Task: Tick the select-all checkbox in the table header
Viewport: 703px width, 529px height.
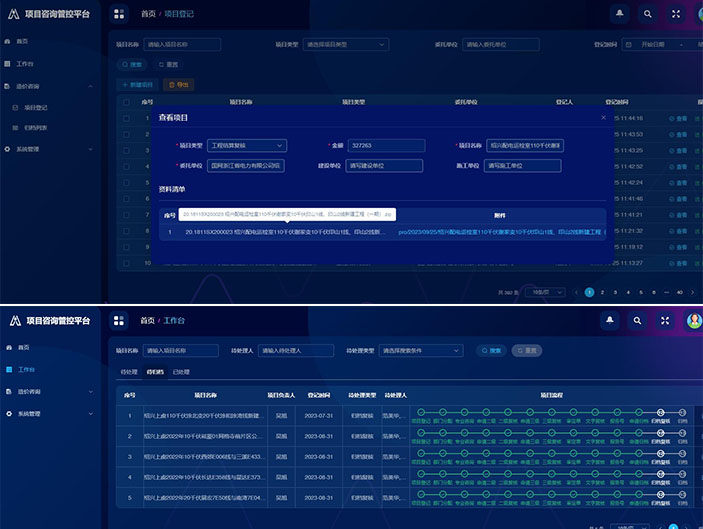Action: click(126, 102)
